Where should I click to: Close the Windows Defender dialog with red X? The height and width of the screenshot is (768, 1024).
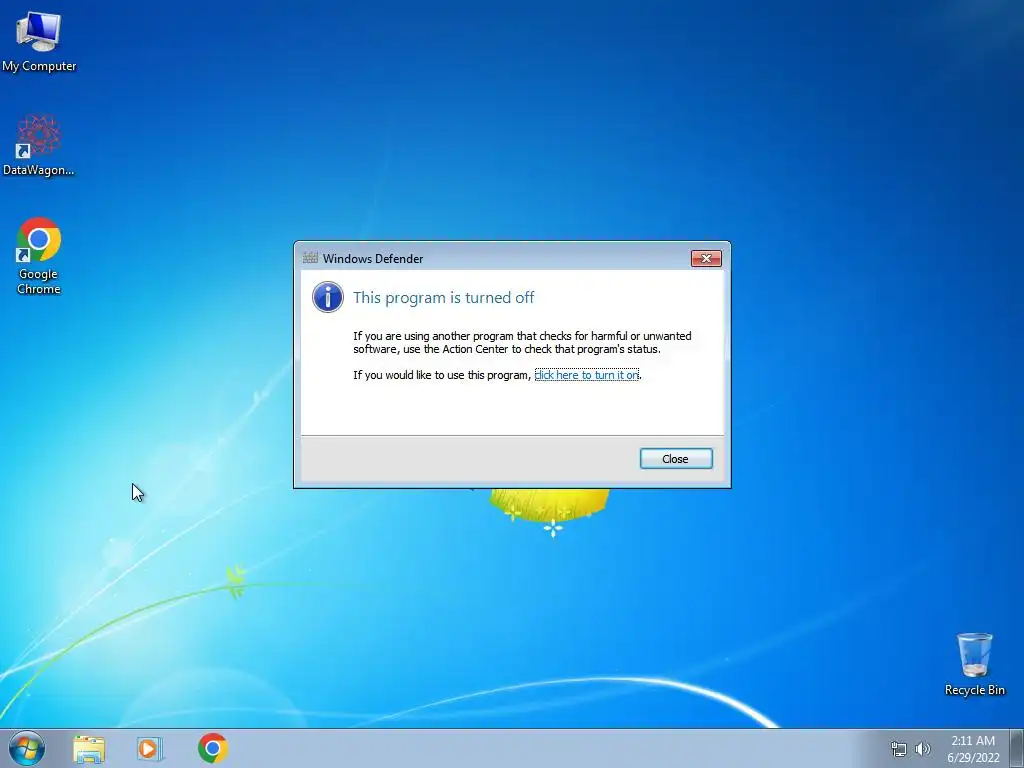pos(706,259)
